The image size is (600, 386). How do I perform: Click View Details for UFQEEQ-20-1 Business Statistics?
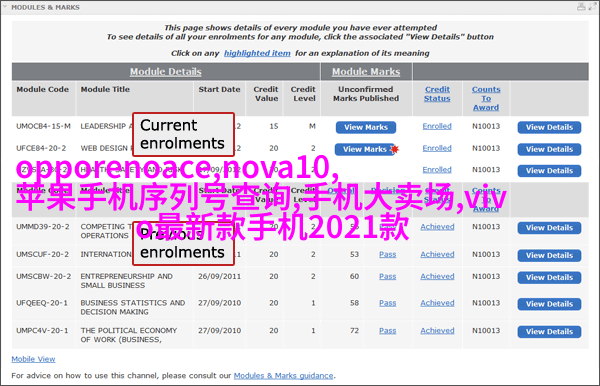click(x=549, y=304)
